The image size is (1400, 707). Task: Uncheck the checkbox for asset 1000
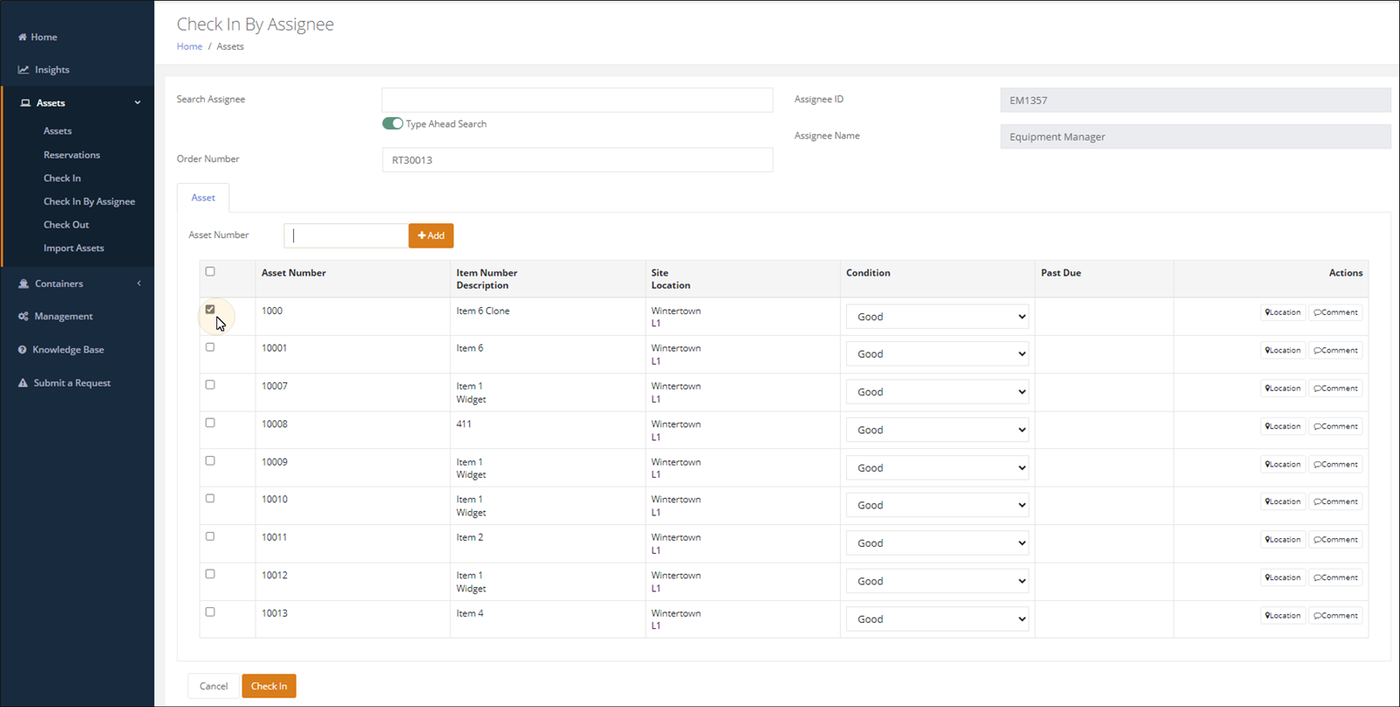click(x=210, y=309)
